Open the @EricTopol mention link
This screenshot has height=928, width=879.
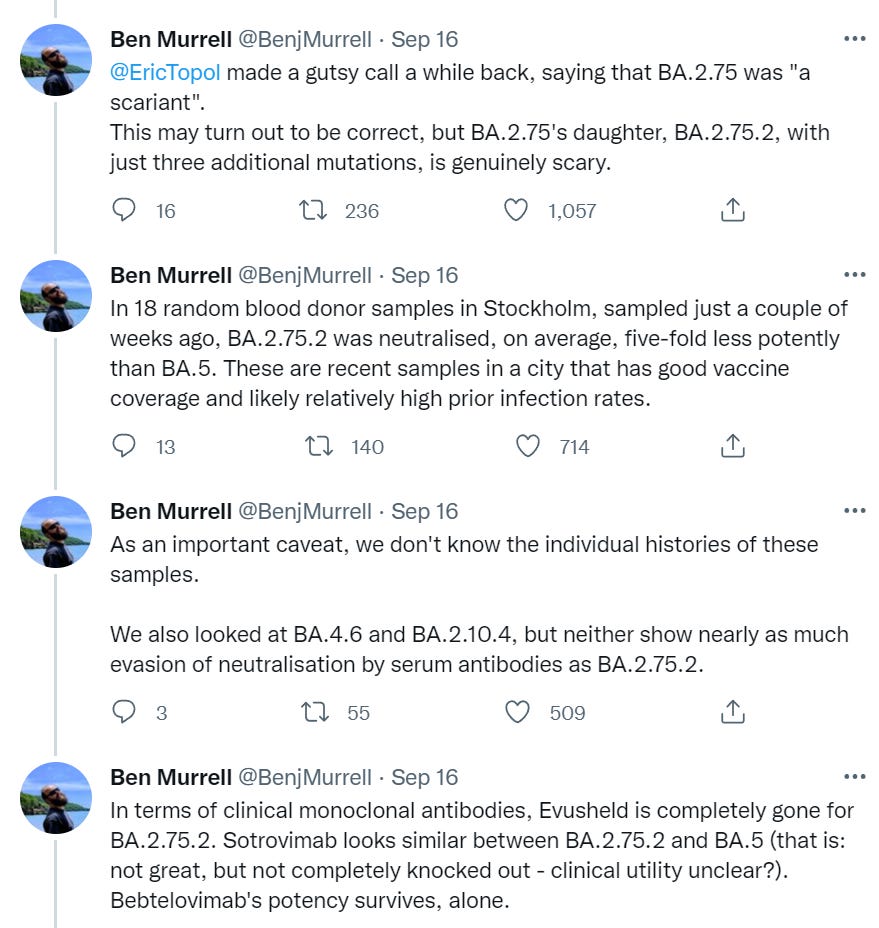pyautogui.click(x=165, y=72)
